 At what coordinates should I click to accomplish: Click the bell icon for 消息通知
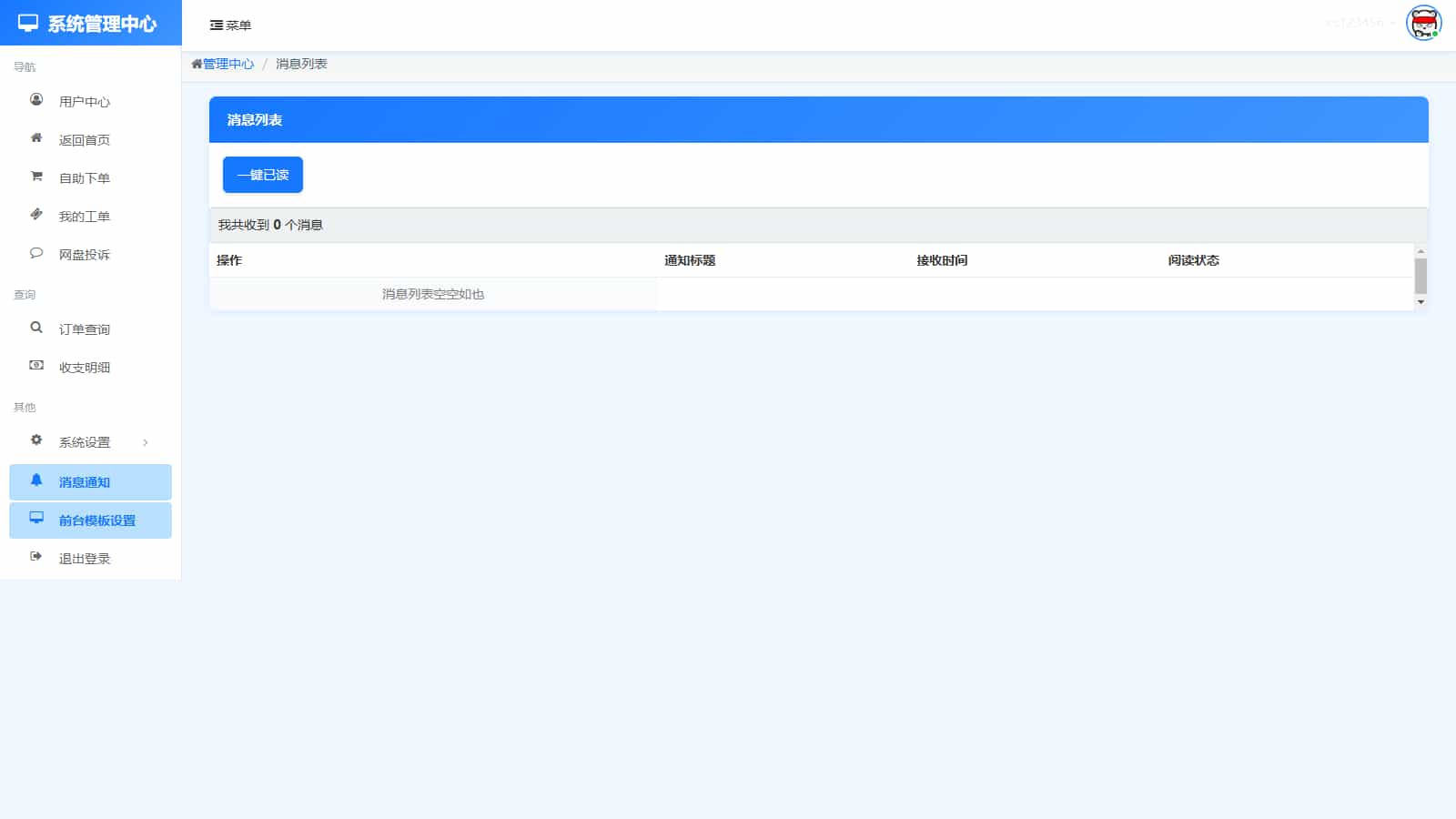pos(36,480)
